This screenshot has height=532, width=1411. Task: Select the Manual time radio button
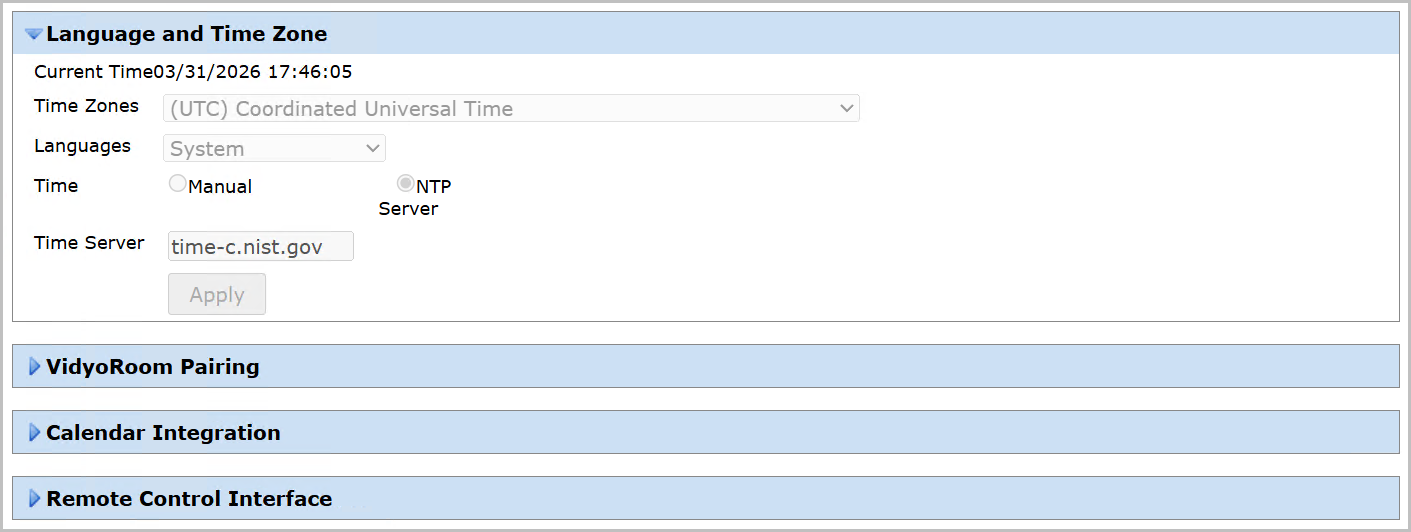pyautogui.click(x=177, y=184)
